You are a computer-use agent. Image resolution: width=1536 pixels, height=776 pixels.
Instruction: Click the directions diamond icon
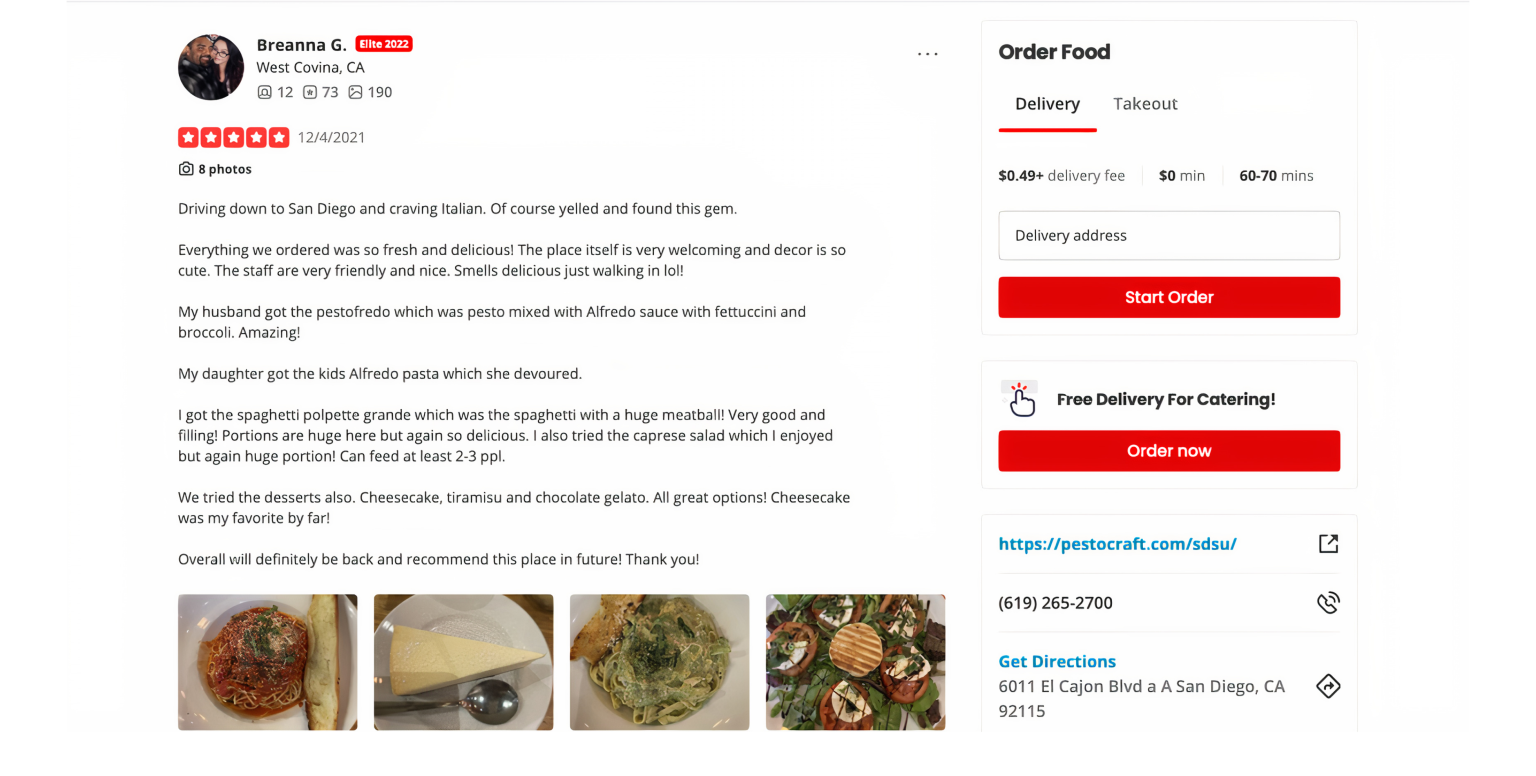click(1328, 686)
